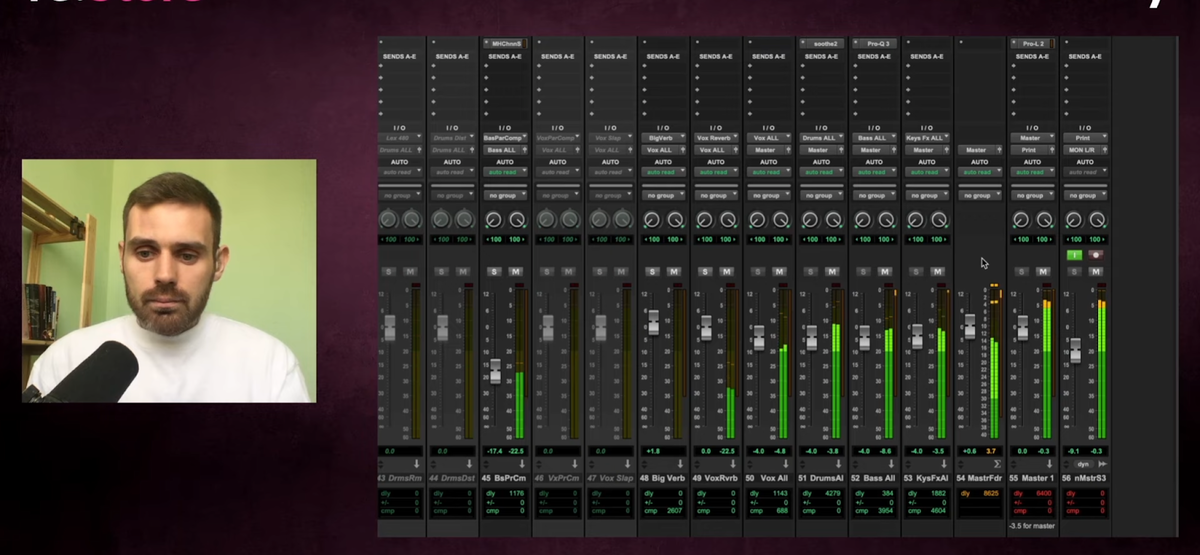Open Keys Fx ALL input selector dropdown
The width and height of the screenshot is (1200, 555).
tap(925, 138)
